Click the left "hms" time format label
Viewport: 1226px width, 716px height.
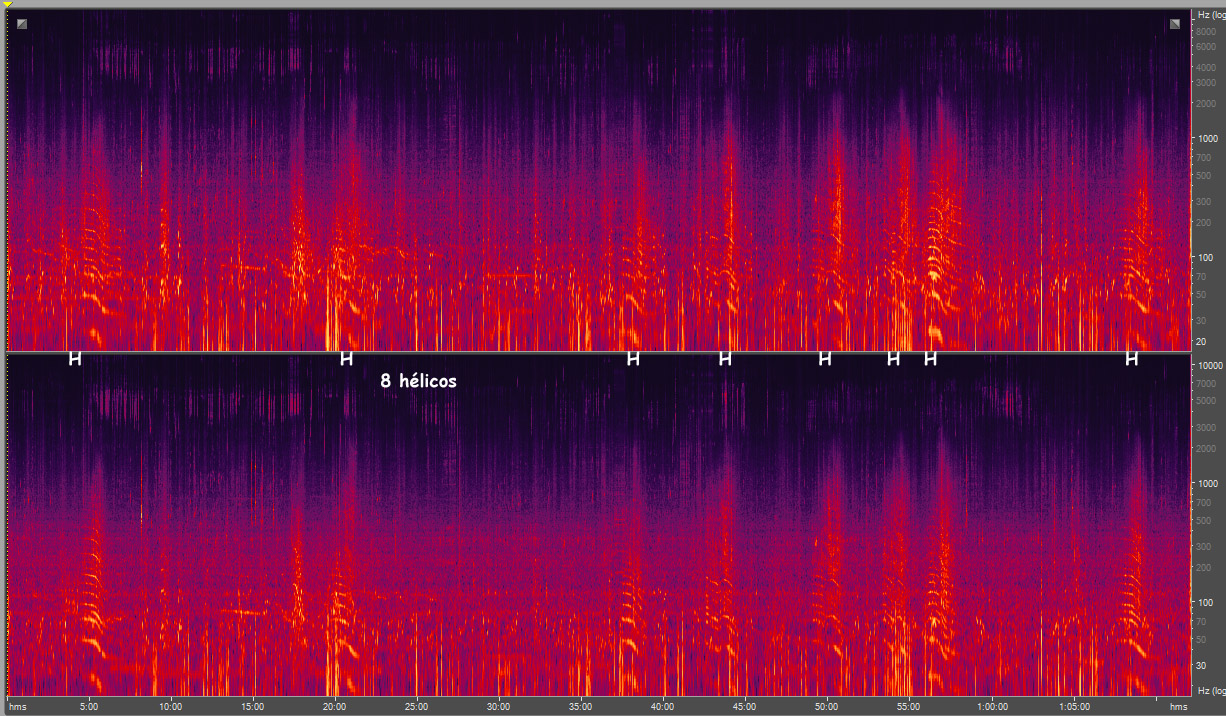(x=17, y=706)
